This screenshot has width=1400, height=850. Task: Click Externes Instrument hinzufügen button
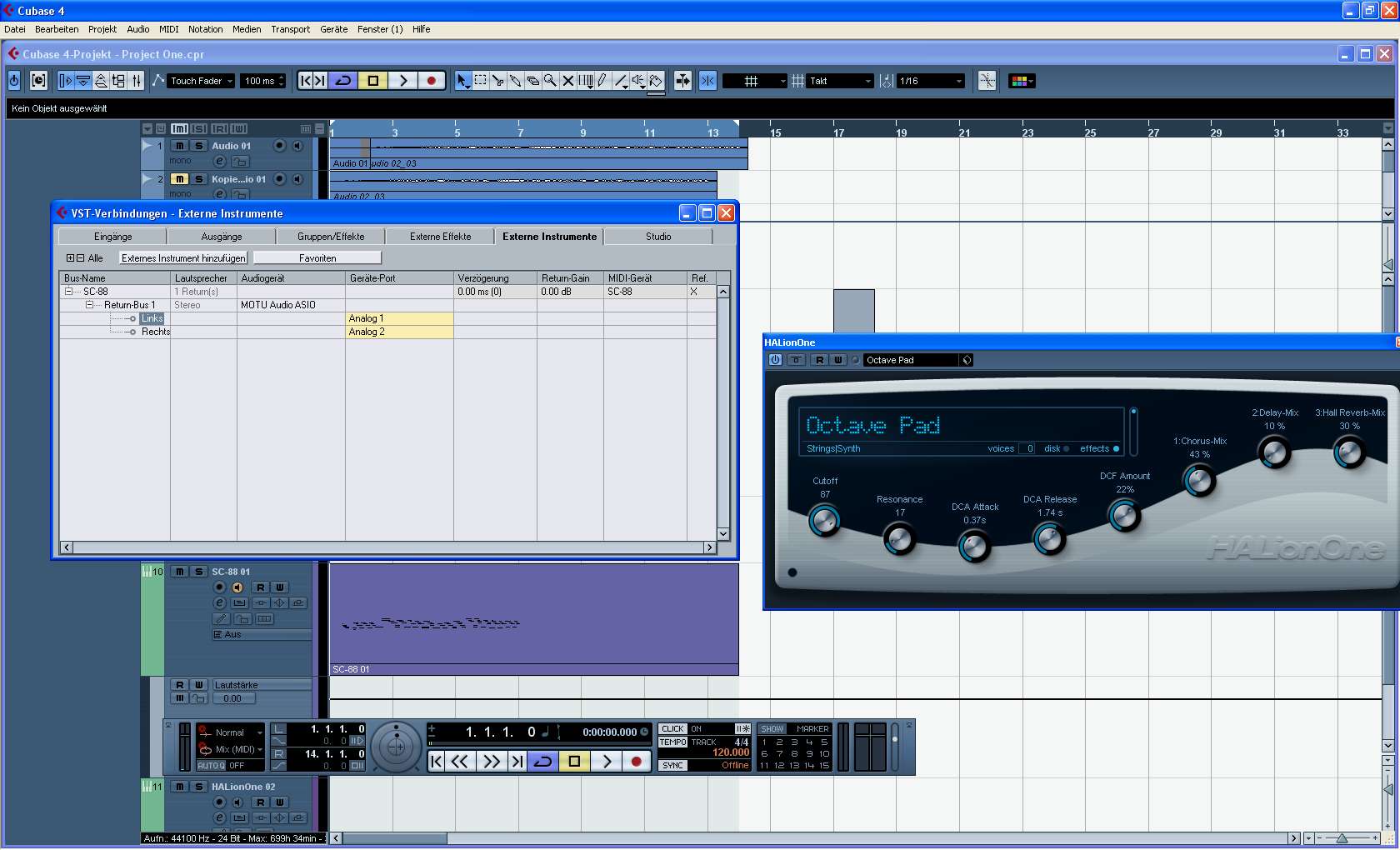tap(184, 258)
